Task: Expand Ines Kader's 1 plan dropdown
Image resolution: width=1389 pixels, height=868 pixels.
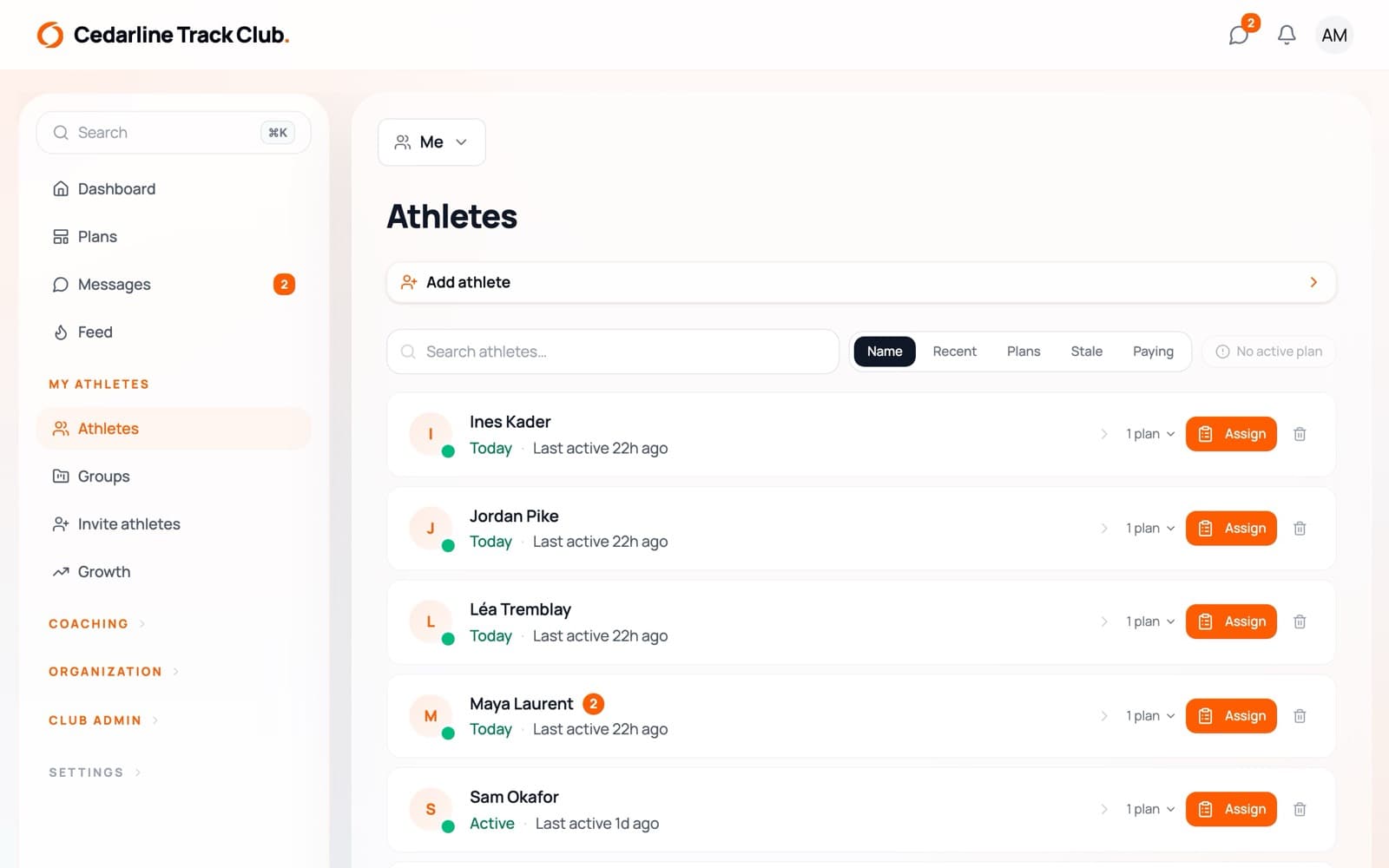Action: (x=1150, y=434)
